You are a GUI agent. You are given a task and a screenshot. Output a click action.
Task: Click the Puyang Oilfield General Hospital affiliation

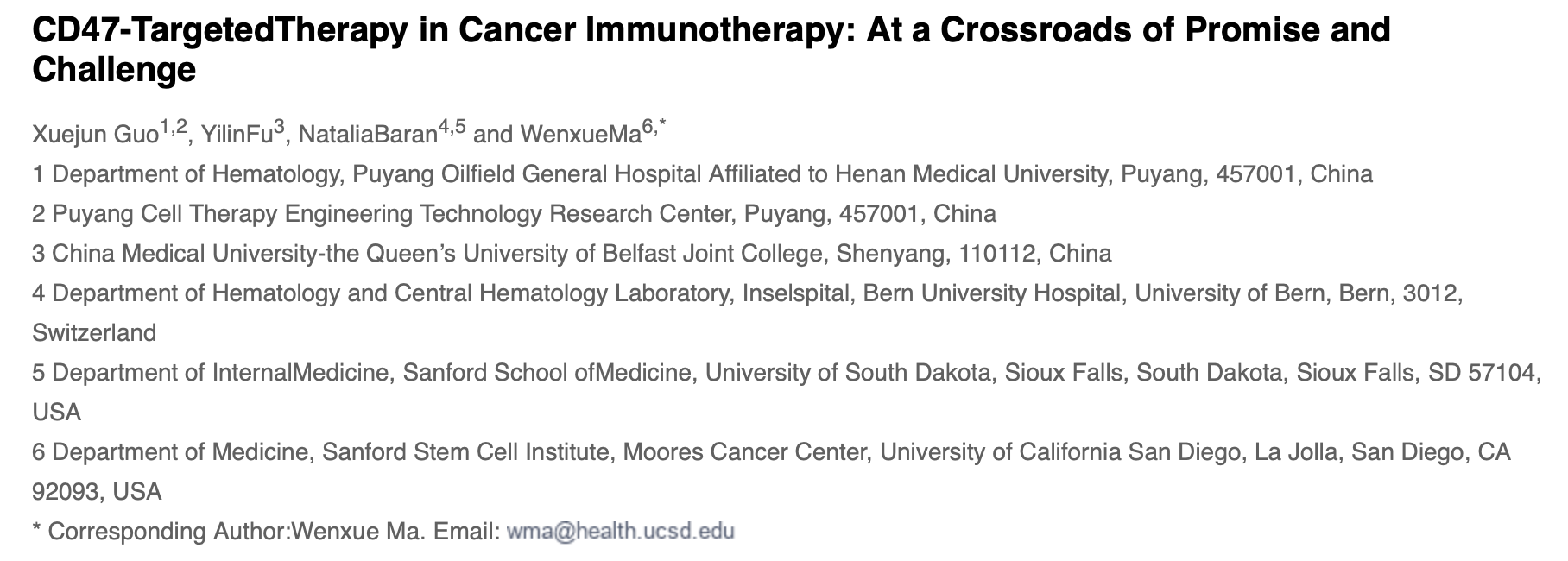pos(701,174)
